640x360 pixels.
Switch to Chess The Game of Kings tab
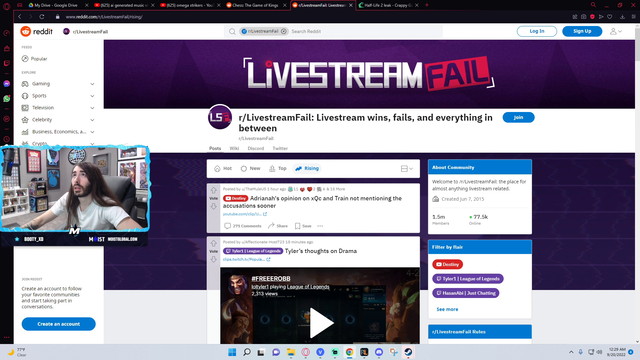coord(256,5)
